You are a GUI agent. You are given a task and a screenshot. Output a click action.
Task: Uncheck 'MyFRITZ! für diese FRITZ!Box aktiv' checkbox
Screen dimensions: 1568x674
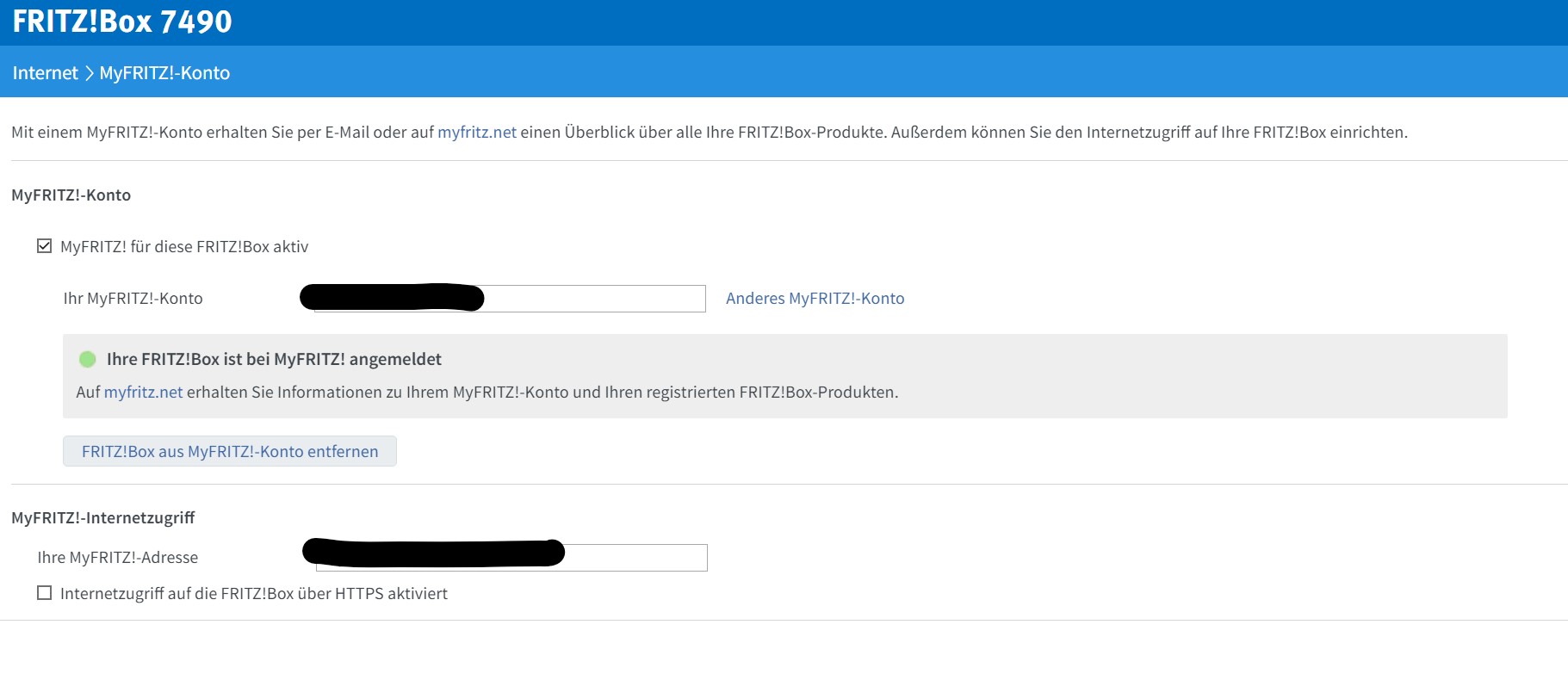pyautogui.click(x=45, y=246)
